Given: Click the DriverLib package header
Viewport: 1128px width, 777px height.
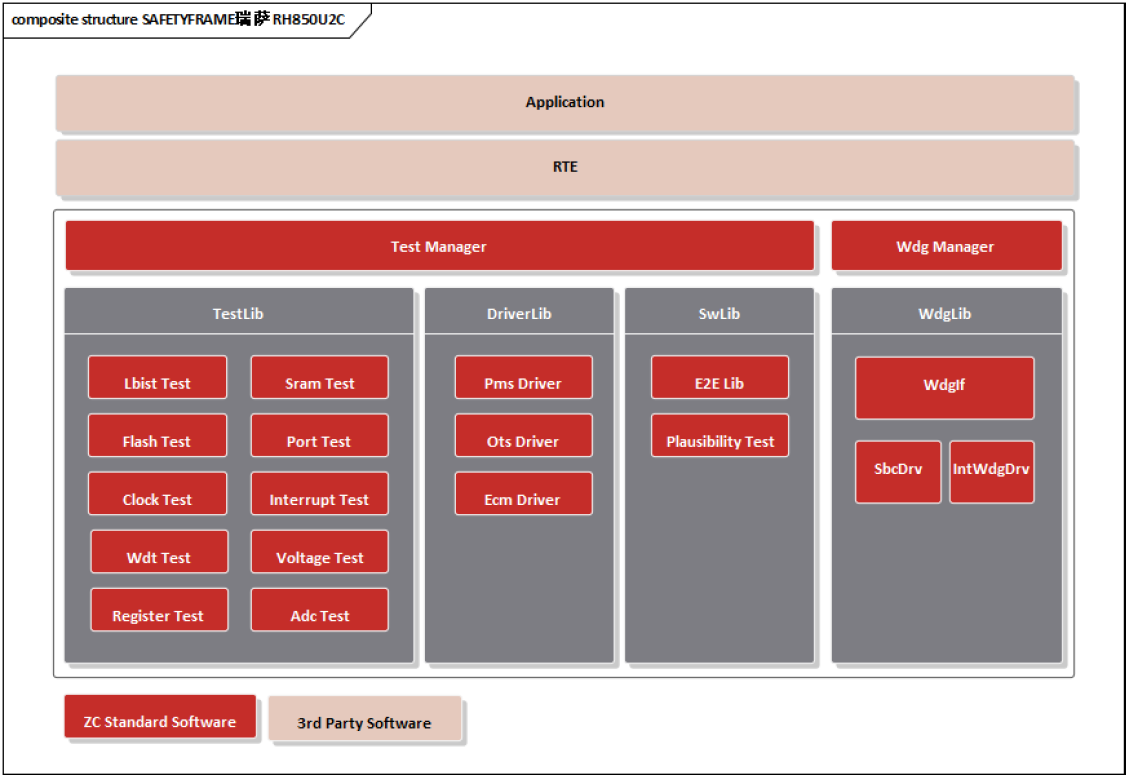Looking at the screenshot, I should [x=519, y=313].
